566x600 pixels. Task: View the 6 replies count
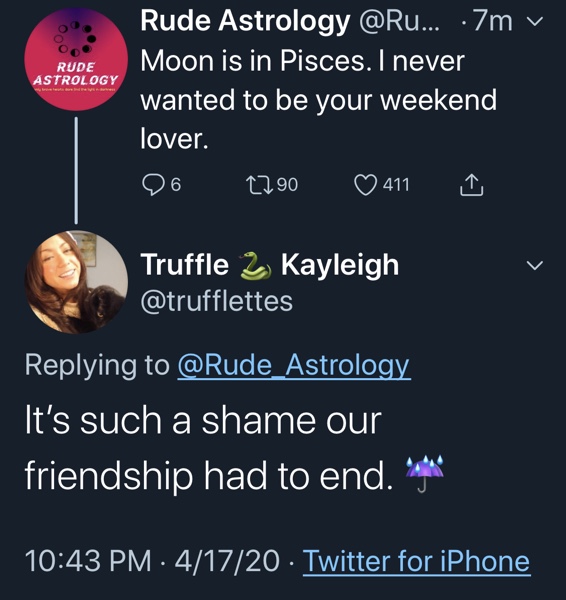(x=175, y=185)
